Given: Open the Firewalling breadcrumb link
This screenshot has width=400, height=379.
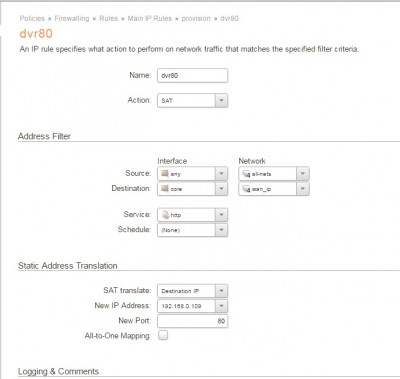Looking at the screenshot, I should [72, 18].
